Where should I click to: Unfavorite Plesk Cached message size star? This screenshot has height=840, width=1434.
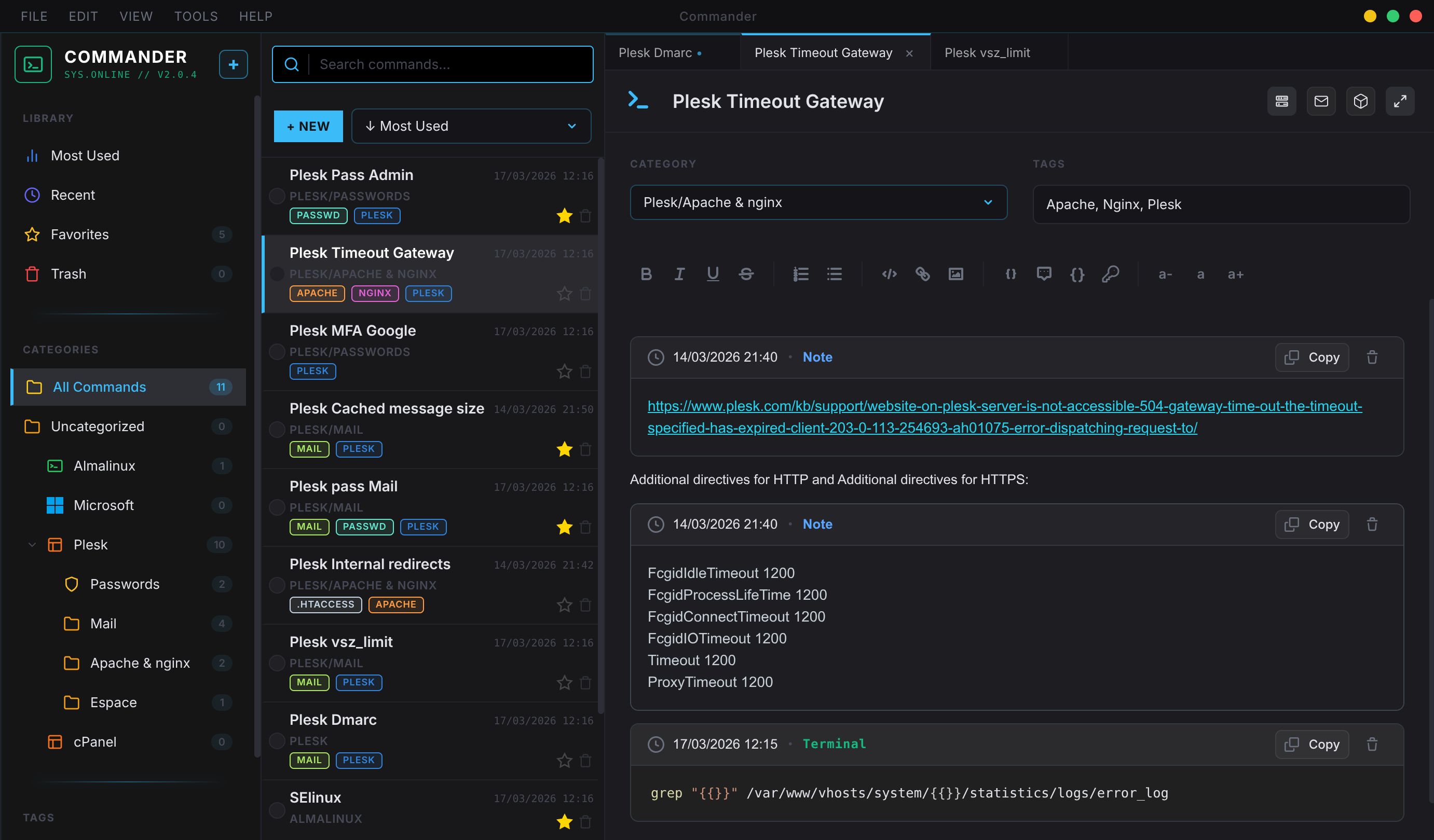pos(564,449)
